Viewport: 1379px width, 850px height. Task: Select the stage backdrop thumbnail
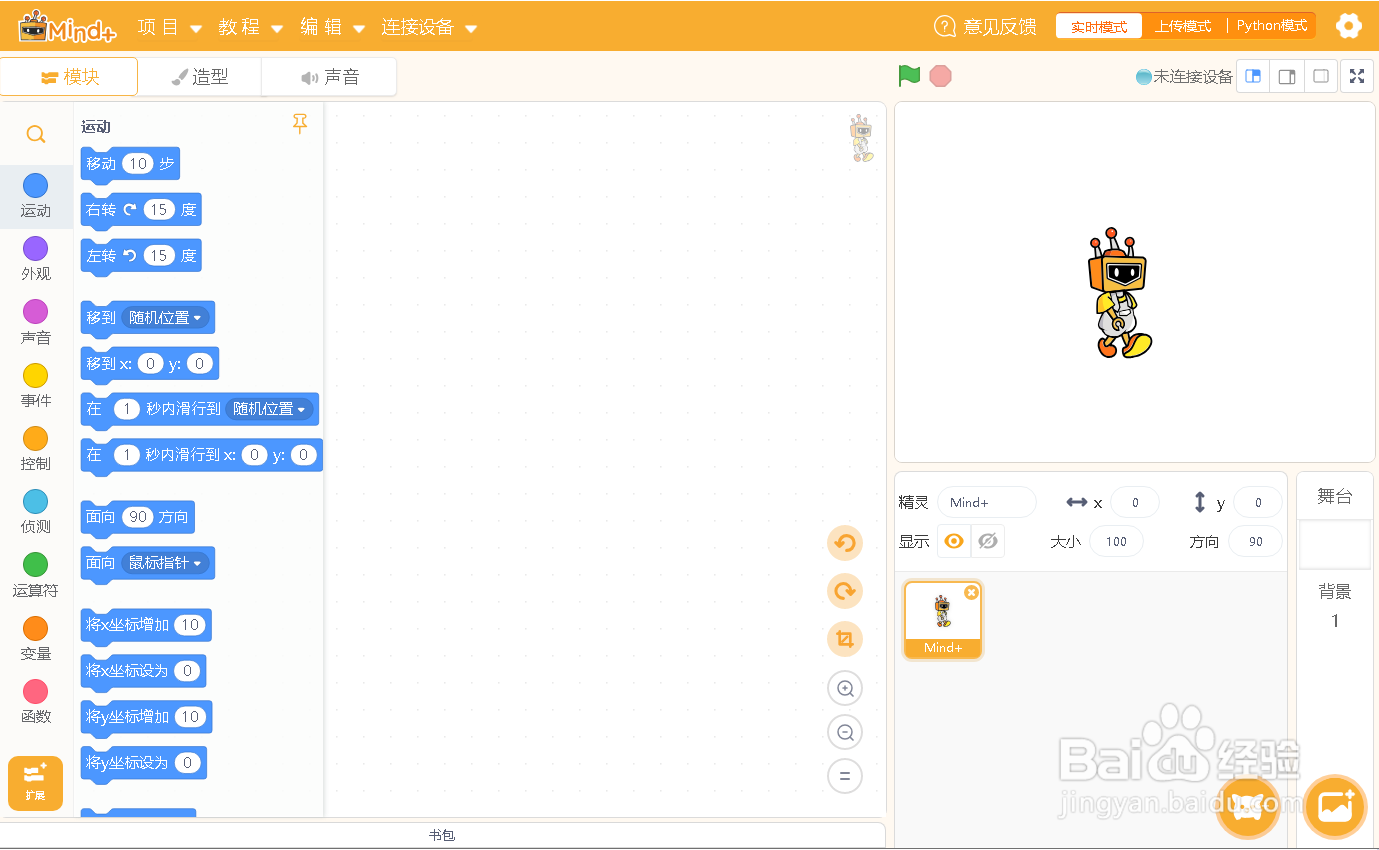coord(1335,544)
